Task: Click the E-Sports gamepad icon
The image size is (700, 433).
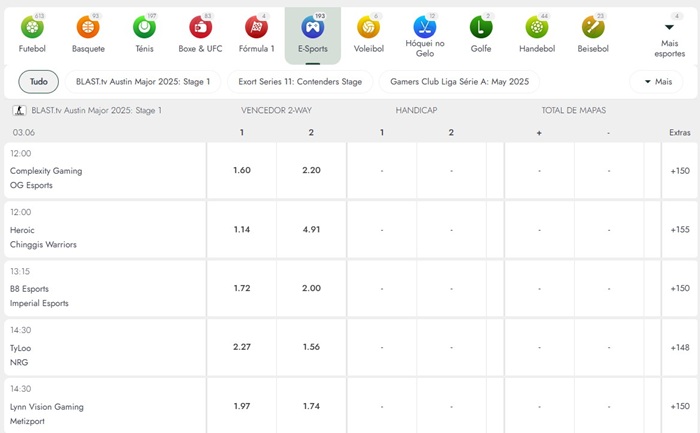Action: 312,27
